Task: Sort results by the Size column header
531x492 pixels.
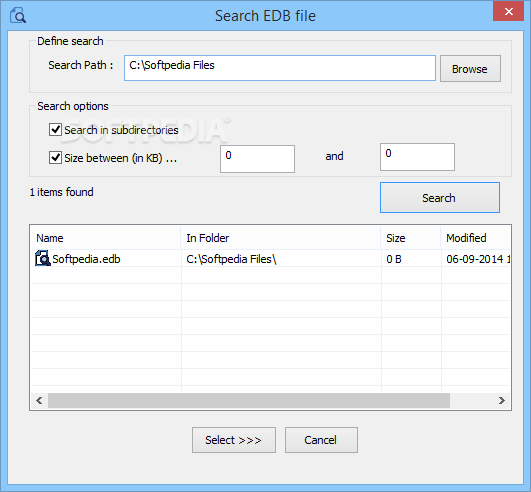Action: pyautogui.click(x=411, y=238)
